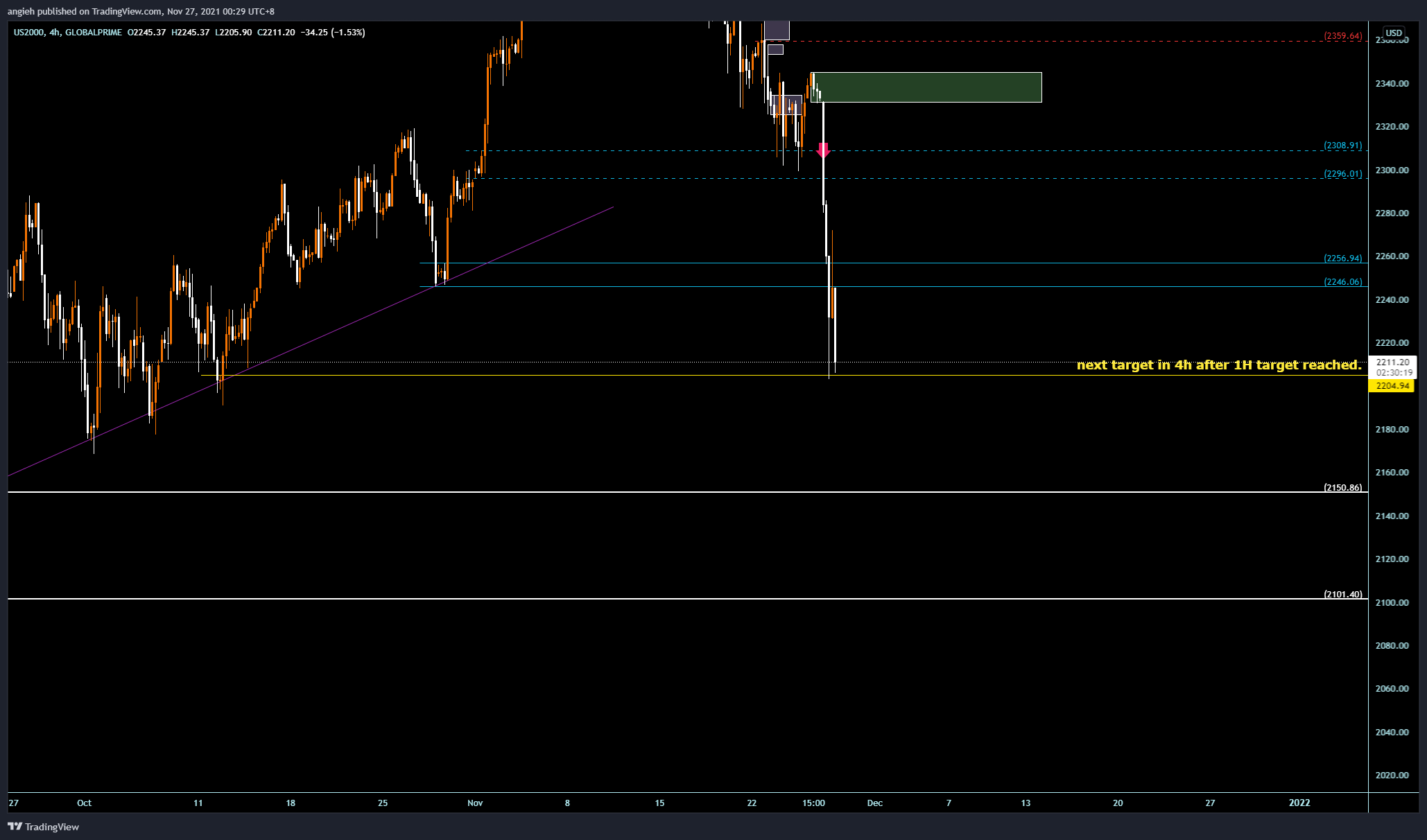This screenshot has height=840, width=1427.
Task: Select the (2246.06) horizontal level label
Action: [x=1342, y=282]
